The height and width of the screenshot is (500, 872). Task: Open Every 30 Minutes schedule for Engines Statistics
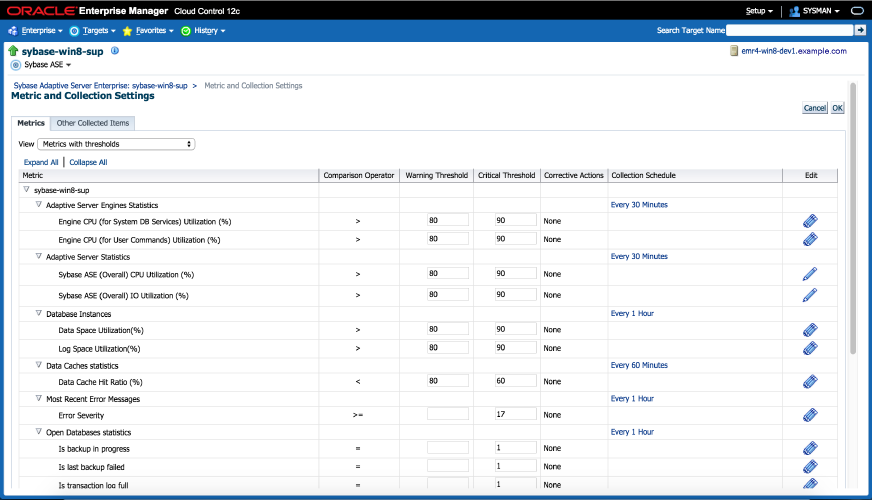click(639, 205)
